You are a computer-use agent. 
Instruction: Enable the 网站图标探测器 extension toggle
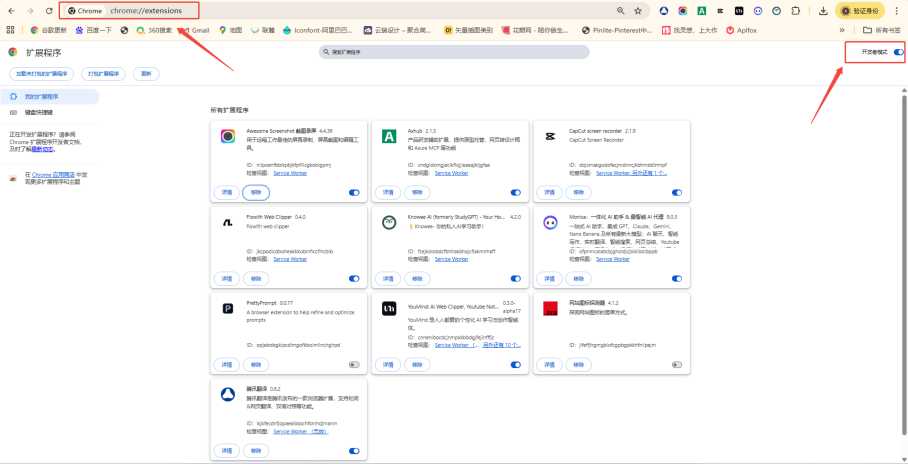click(677, 365)
